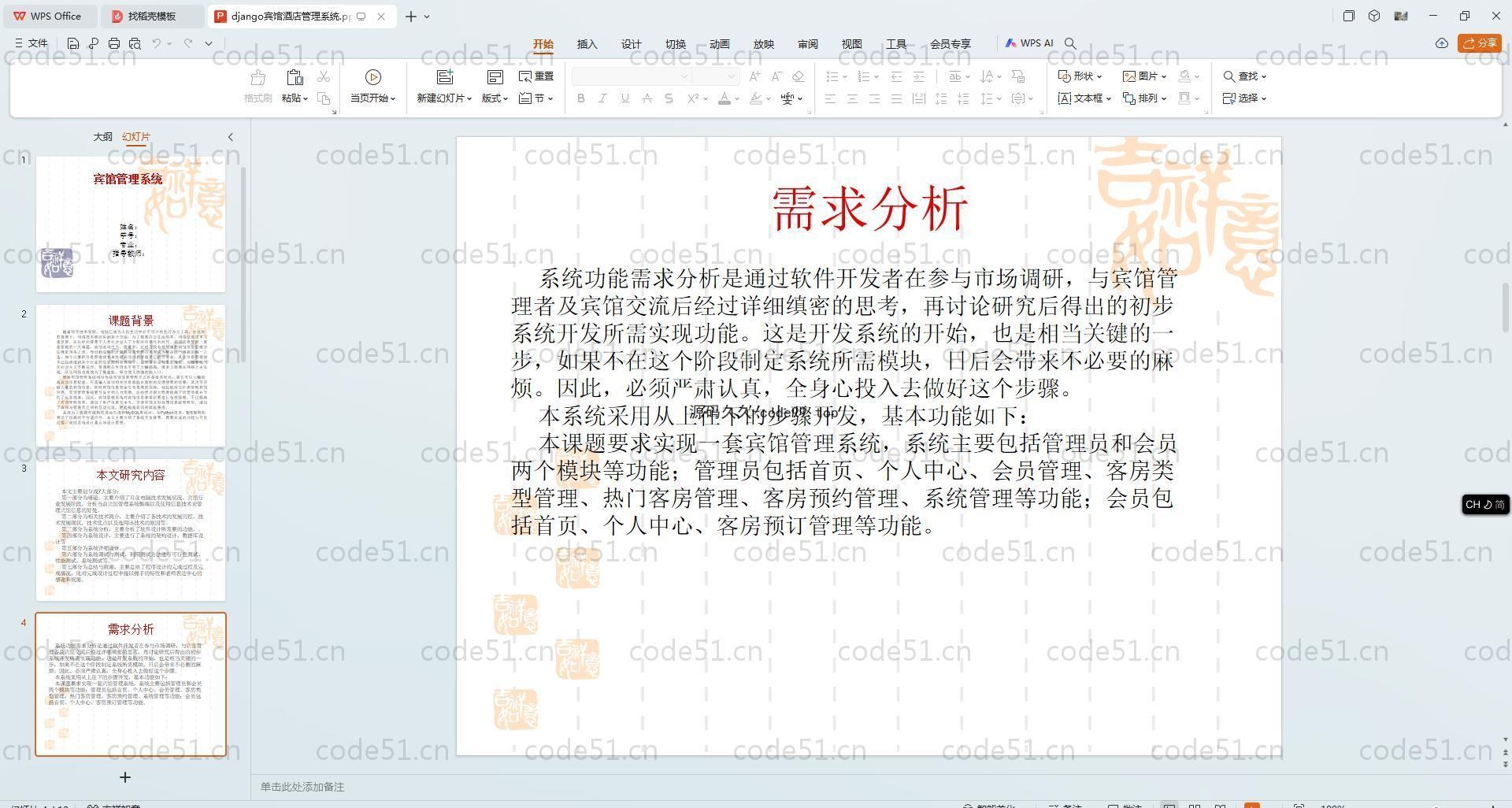Click the Format Painter (格式刷) icon
This screenshot has width=1512, height=808.
(x=258, y=77)
